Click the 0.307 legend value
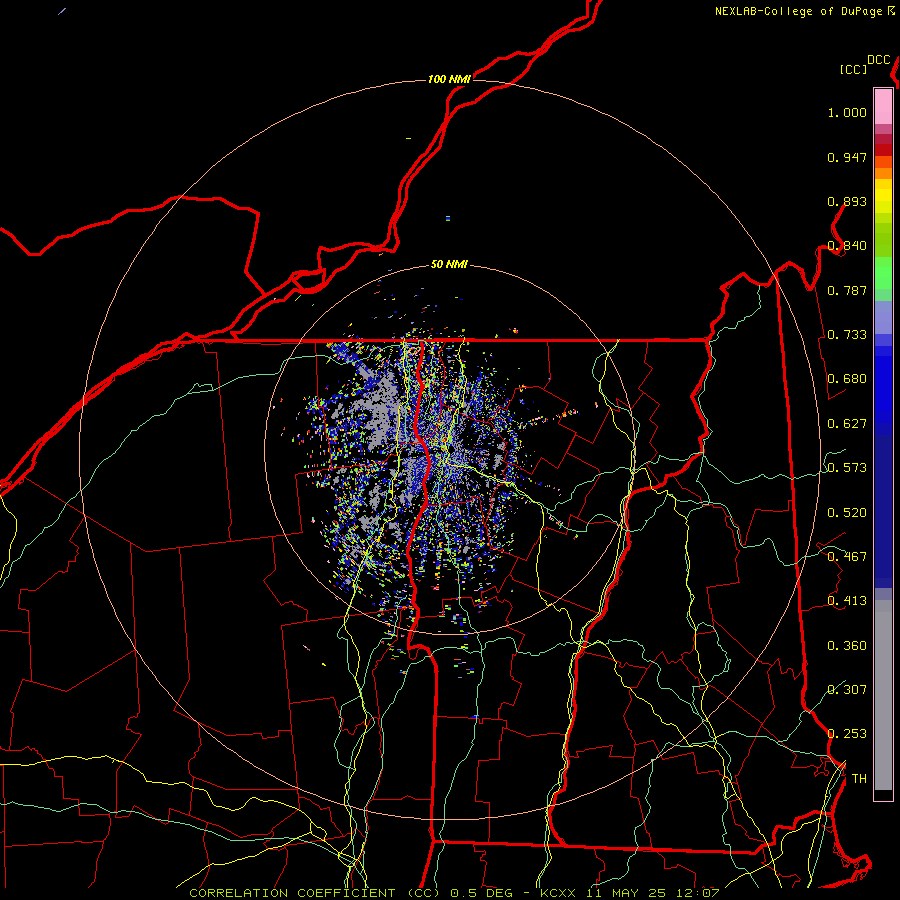 (847, 690)
